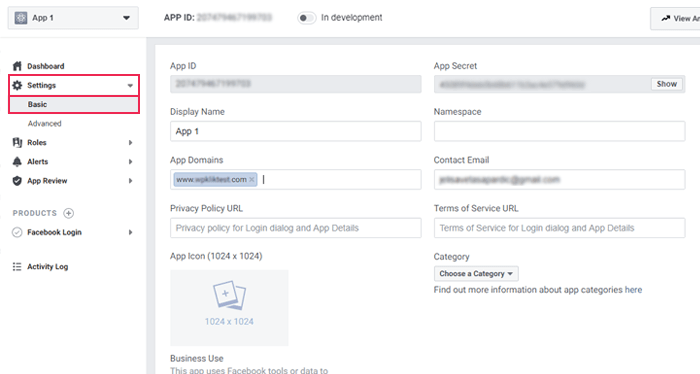Click the Settings gear icon
This screenshot has height=374, width=700.
[17, 85]
